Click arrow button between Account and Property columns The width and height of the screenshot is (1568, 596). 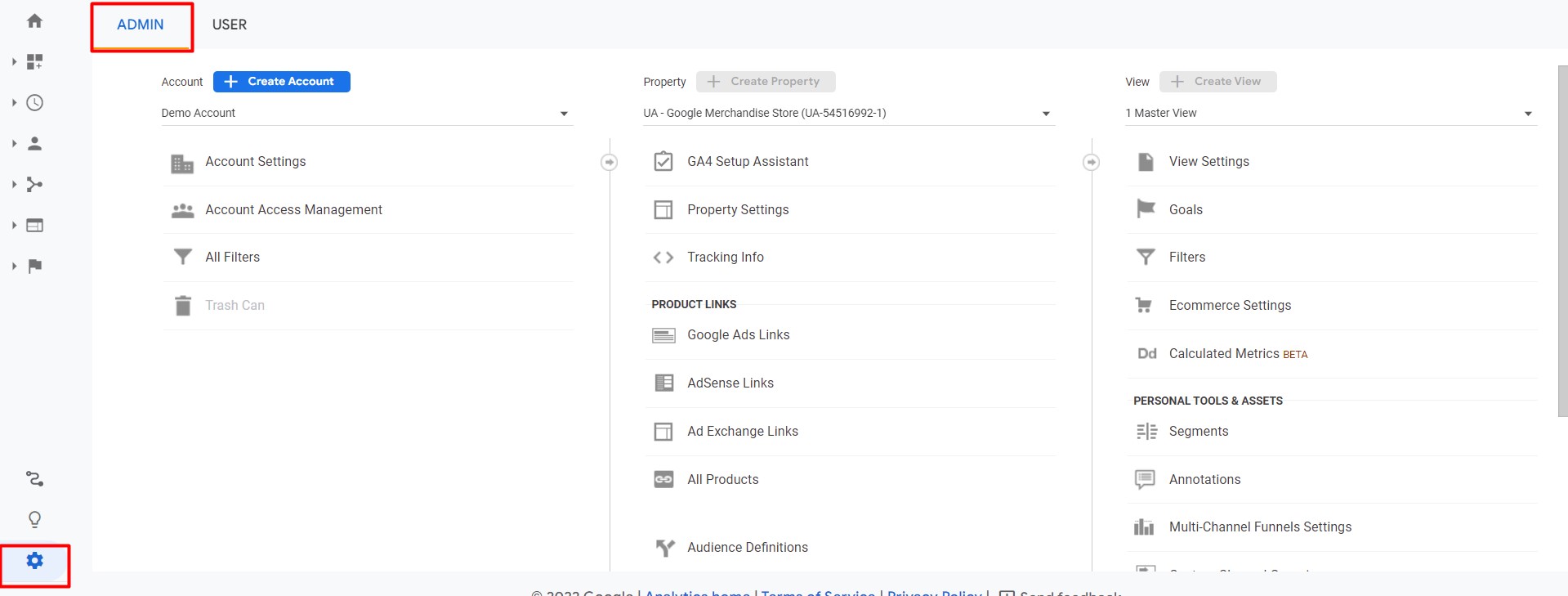pos(609,163)
